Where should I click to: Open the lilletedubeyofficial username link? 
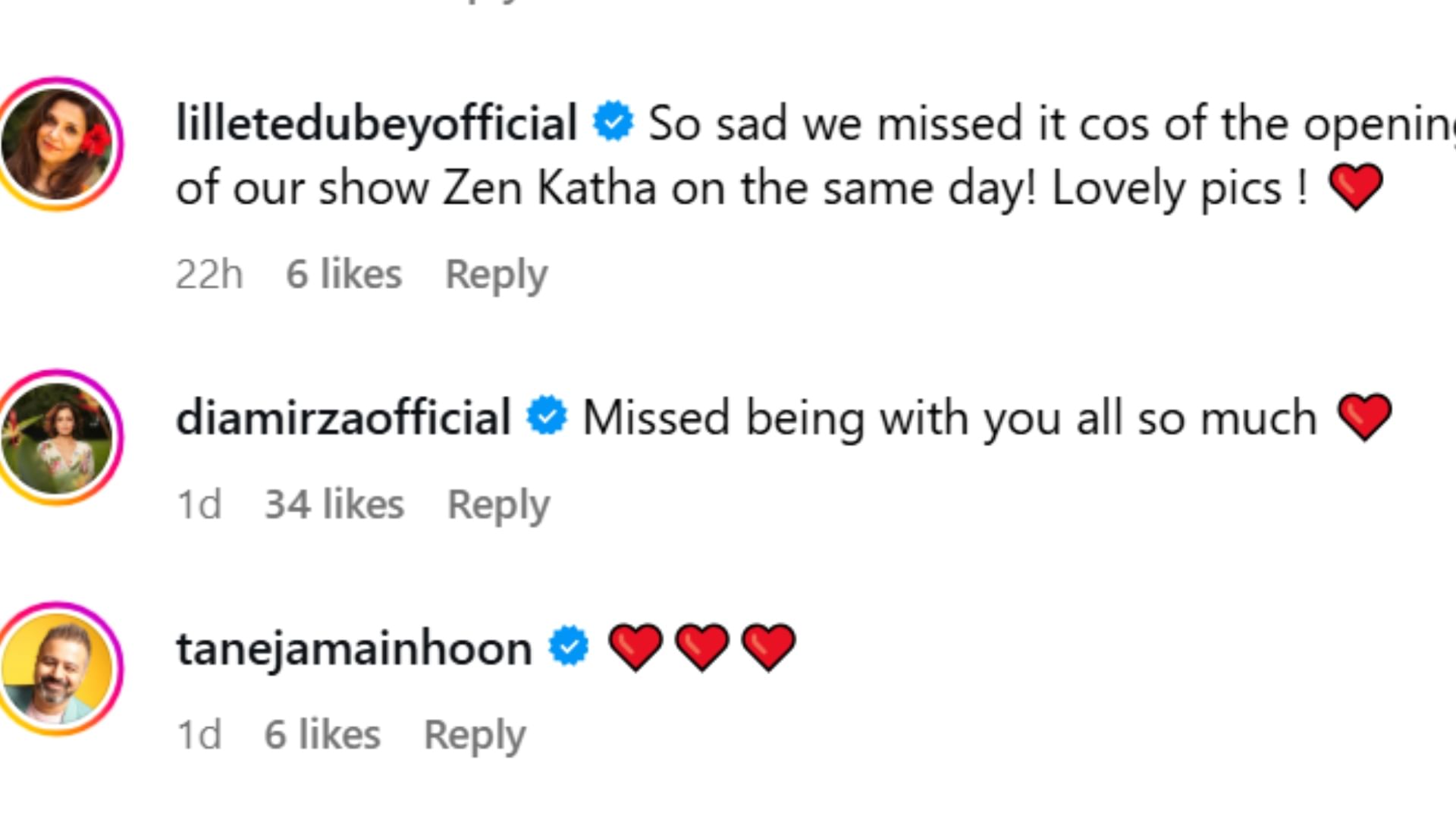pyautogui.click(x=376, y=123)
